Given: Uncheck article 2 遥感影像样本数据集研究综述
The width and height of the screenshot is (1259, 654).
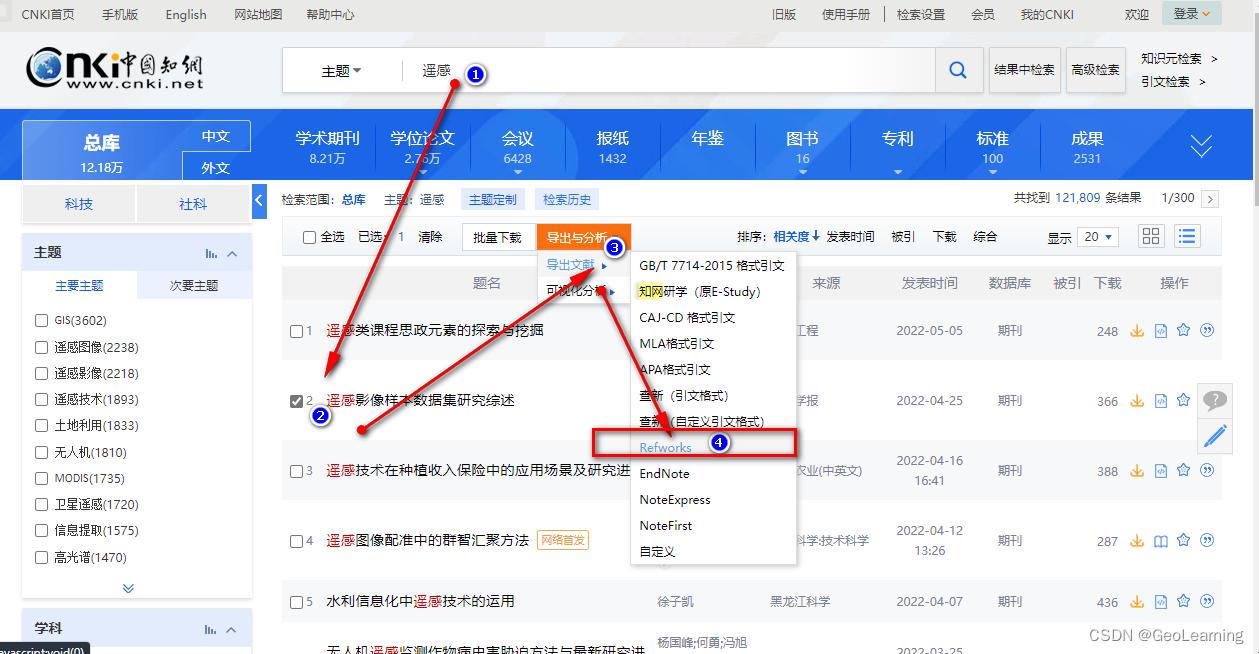Looking at the screenshot, I should pyautogui.click(x=296, y=400).
